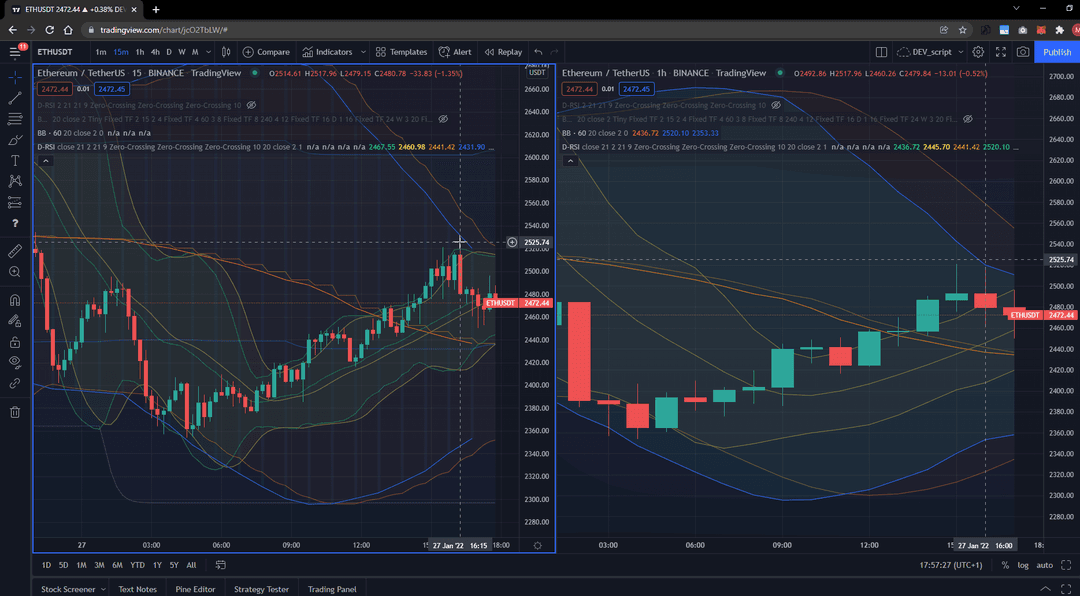Select the text annotation tool
Image resolution: width=1080 pixels, height=596 pixels.
[14, 161]
